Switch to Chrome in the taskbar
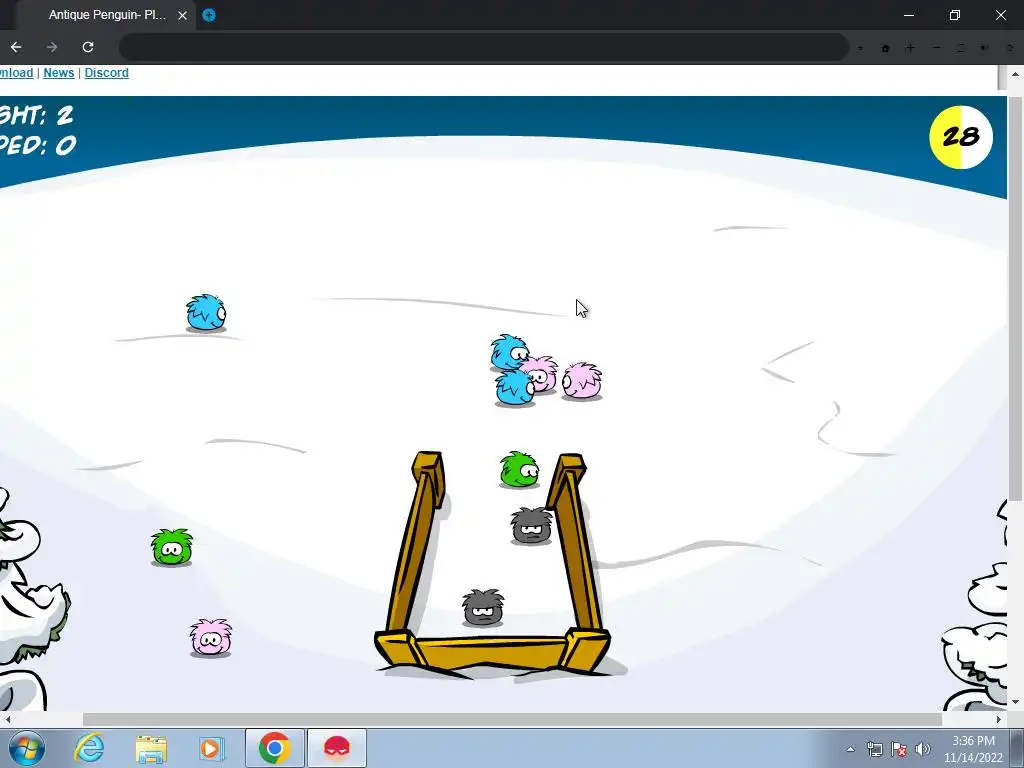This screenshot has height=768, width=1024. [274, 748]
